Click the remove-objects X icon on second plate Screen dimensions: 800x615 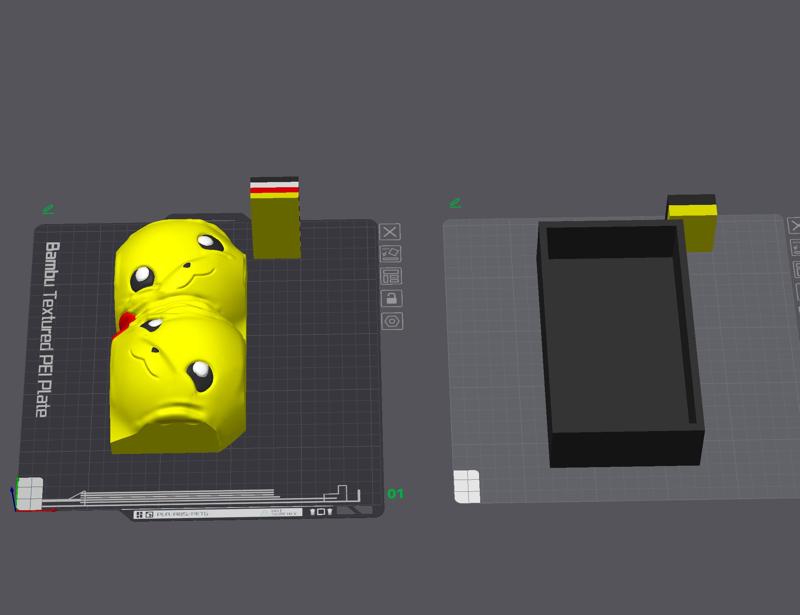tap(795, 225)
